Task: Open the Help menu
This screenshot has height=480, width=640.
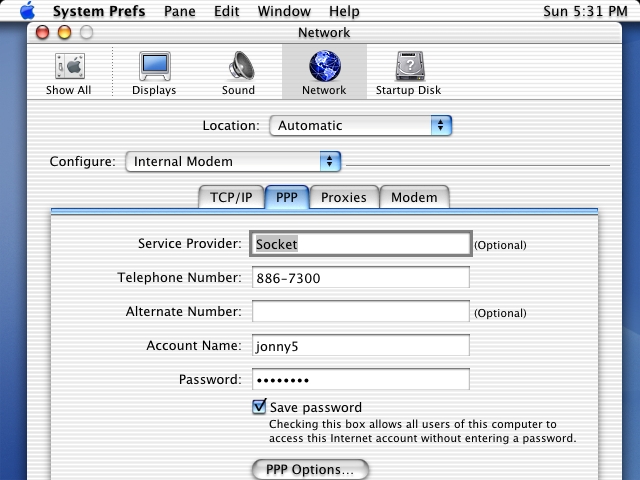Action: tap(344, 11)
